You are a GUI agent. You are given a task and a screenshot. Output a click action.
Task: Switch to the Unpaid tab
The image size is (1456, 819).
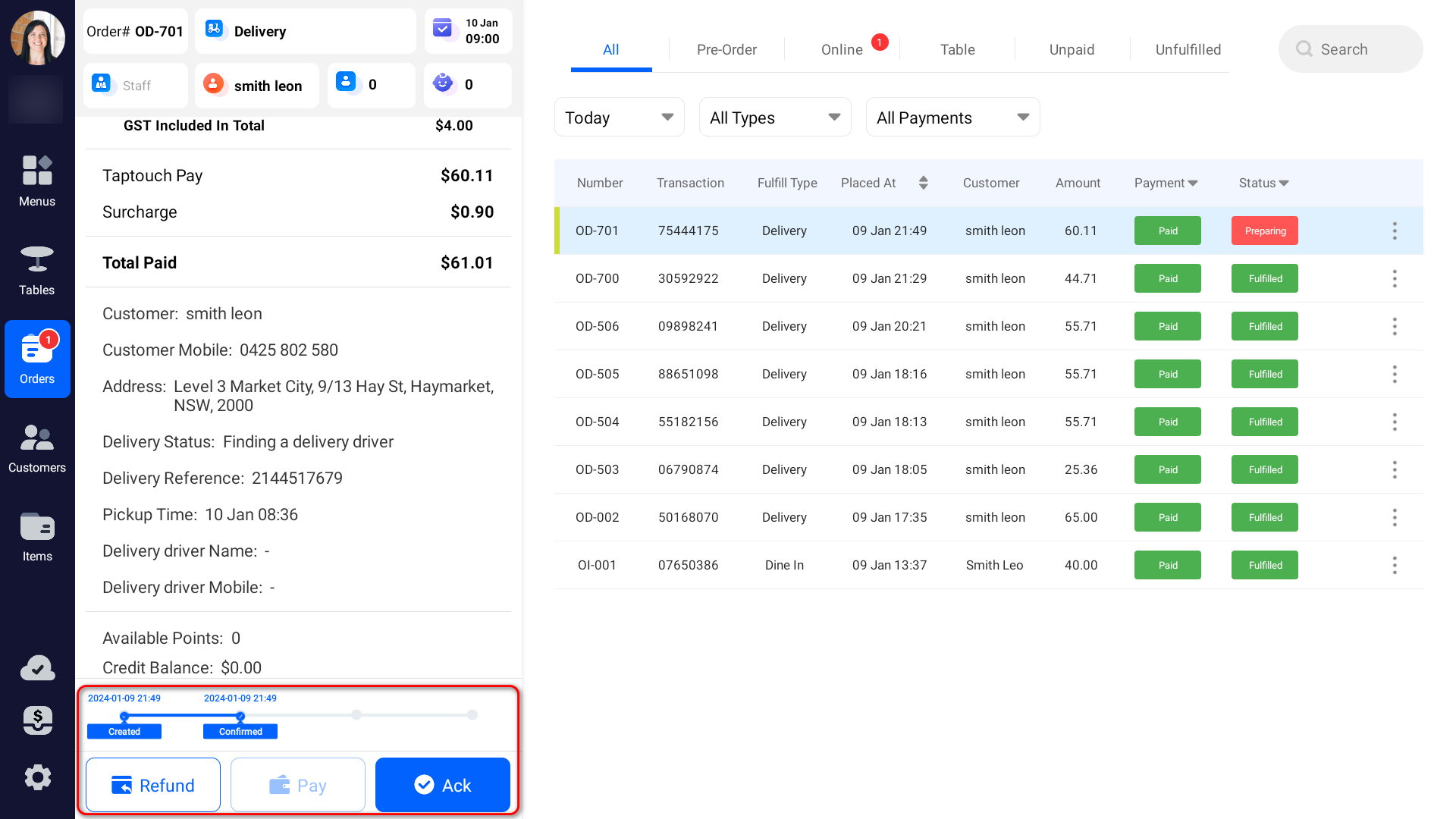(x=1072, y=49)
